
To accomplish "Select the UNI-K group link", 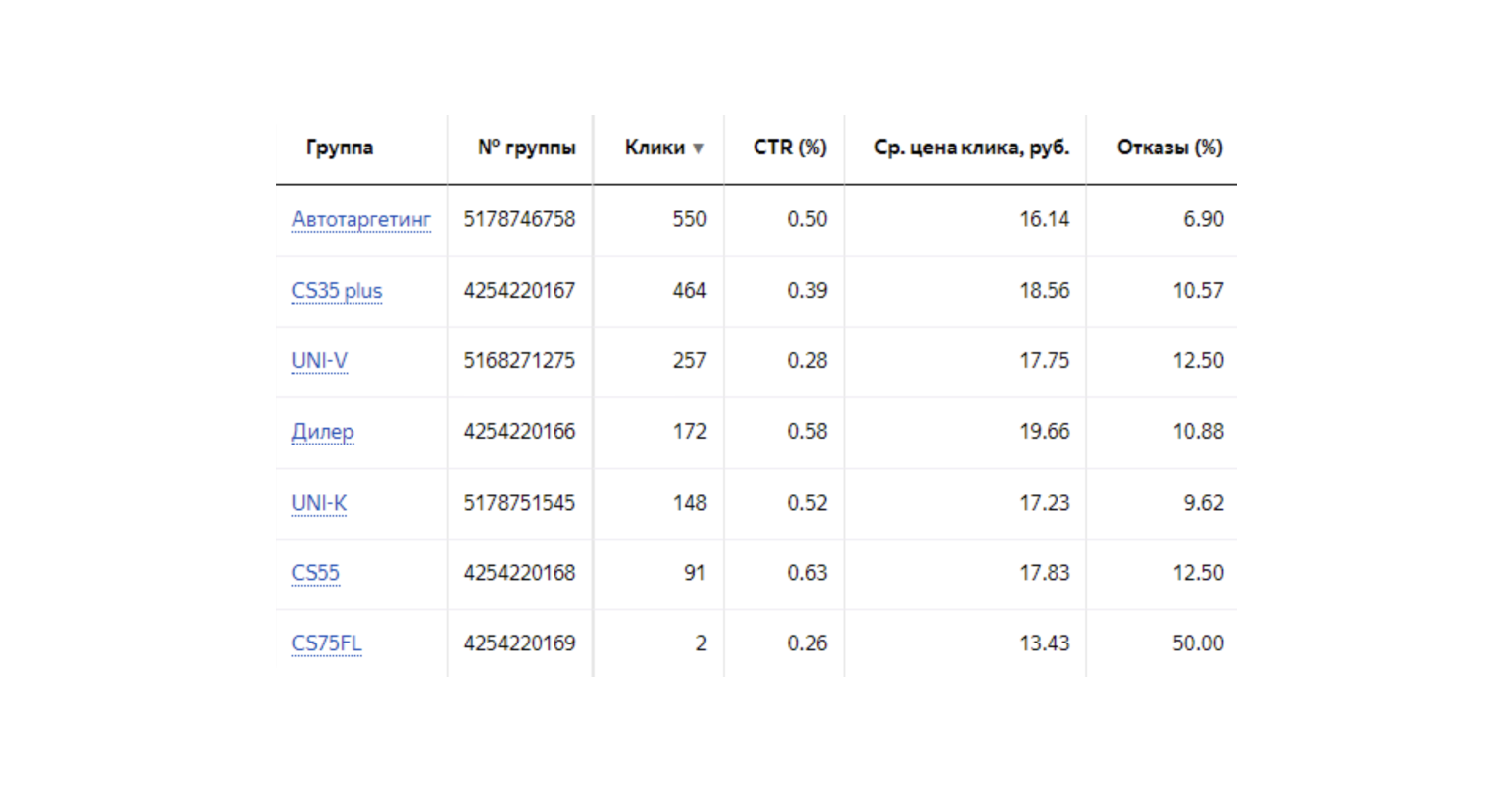I will point(319,503).
